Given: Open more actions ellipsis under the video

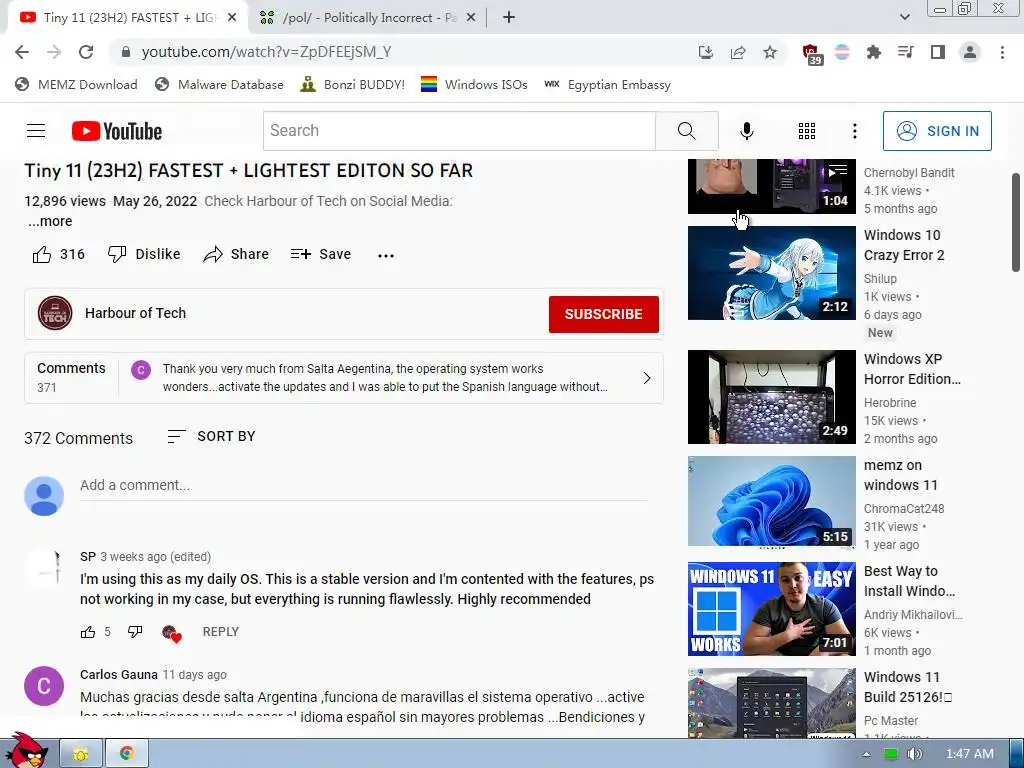Looking at the screenshot, I should [x=386, y=255].
